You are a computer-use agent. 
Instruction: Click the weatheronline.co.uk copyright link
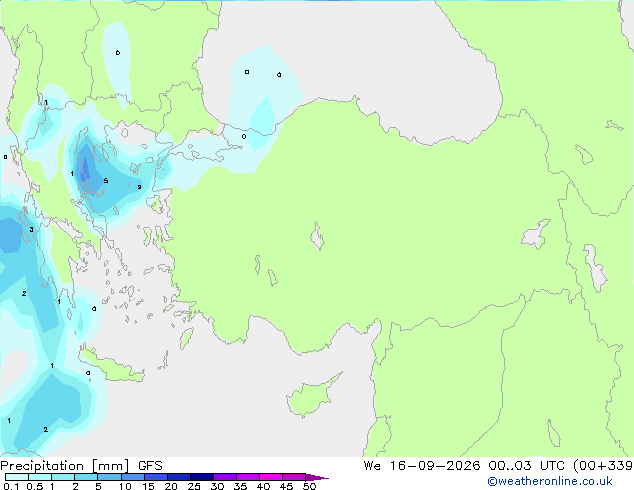[x=550, y=481]
